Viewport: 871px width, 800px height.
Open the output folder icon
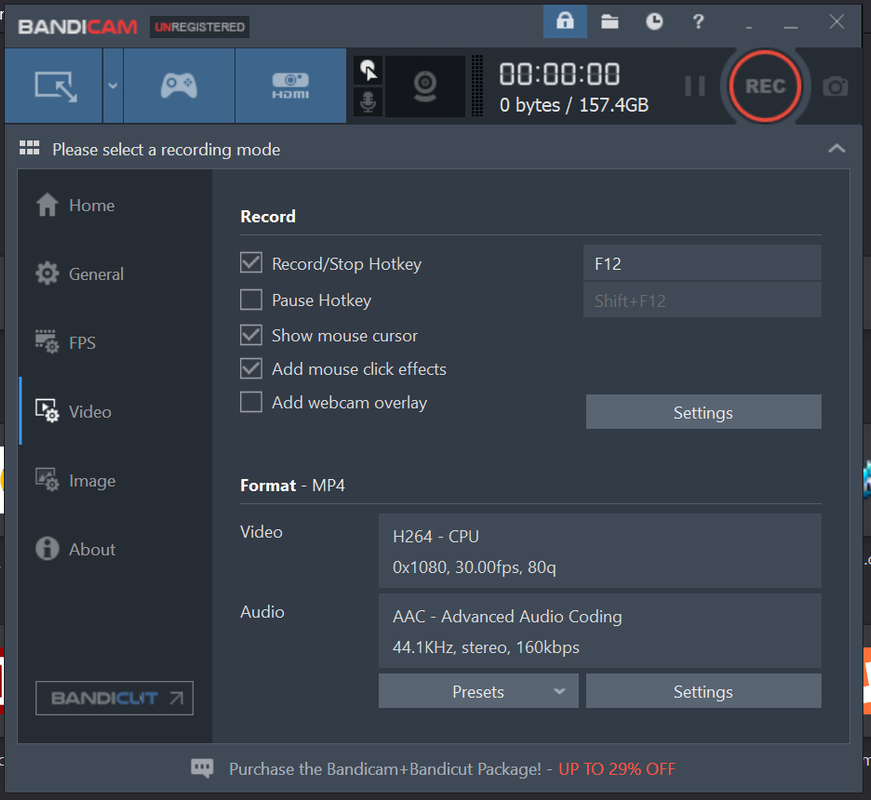coord(609,22)
